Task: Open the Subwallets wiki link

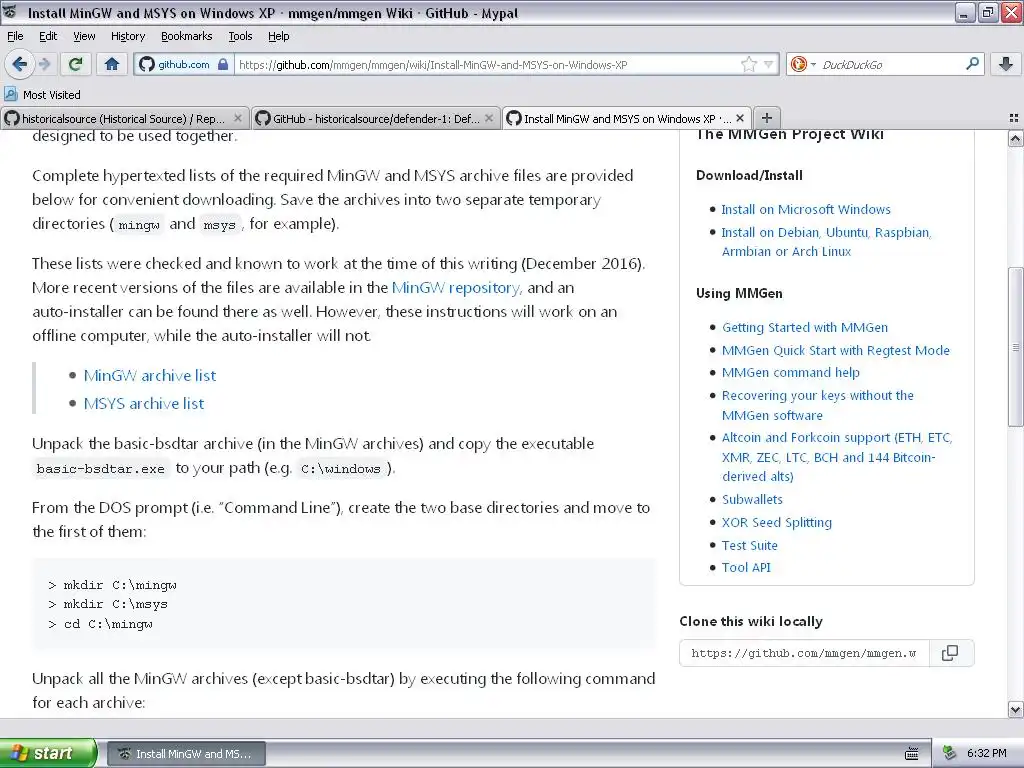Action: point(752,500)
